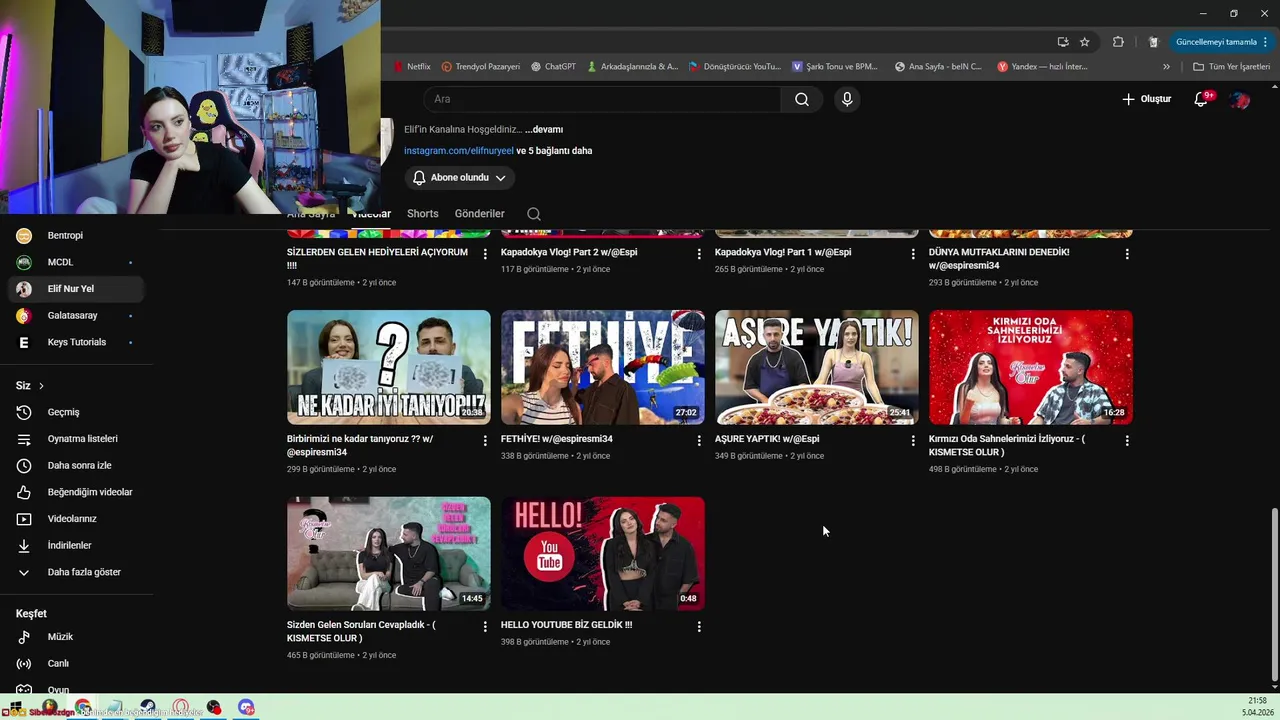Image resolution: width=1280 pixels, height=720 pixels.
Task: Open Keys Tutorials subscription in sidebar
Action: 76,342
